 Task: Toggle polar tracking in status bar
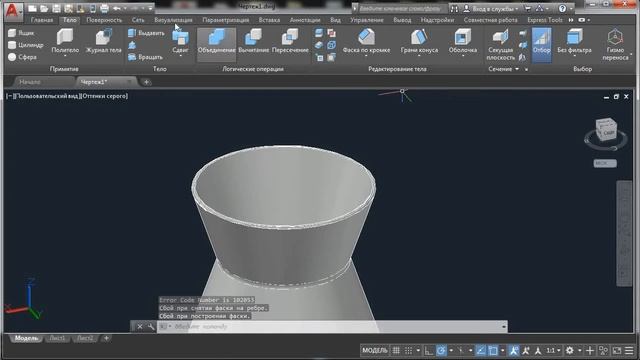441,350
